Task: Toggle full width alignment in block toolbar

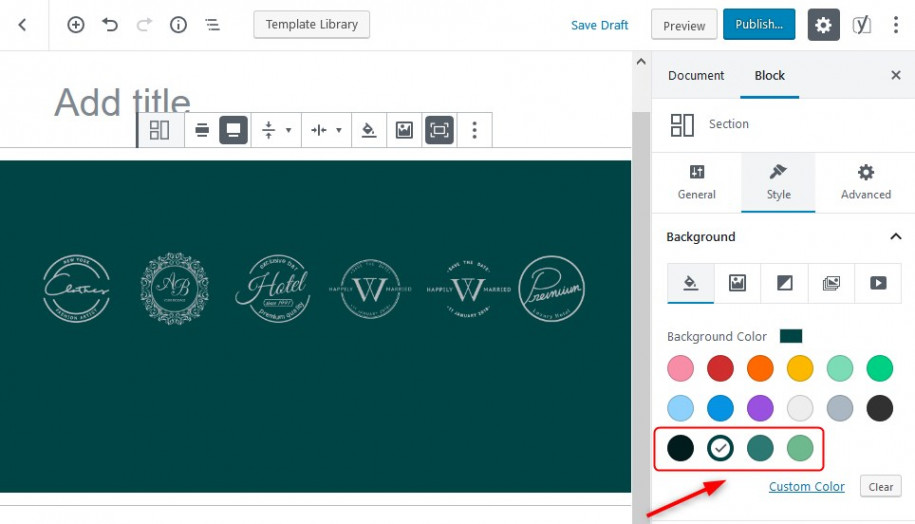Action: [x=233, y=130]
